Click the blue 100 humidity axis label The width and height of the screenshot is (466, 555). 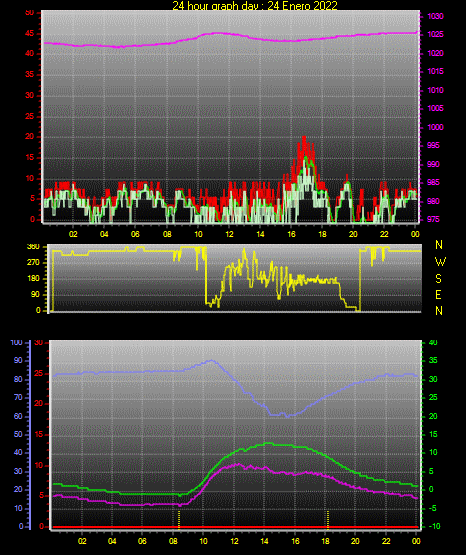[x=17, y=343]
